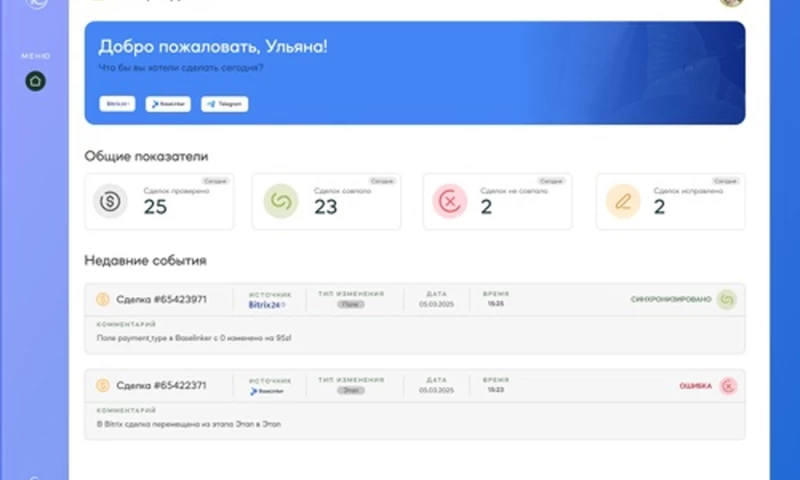800x480 pixels.
Task: Click the coin icon beside Сделка #65422371
Action: pos(103,386)
